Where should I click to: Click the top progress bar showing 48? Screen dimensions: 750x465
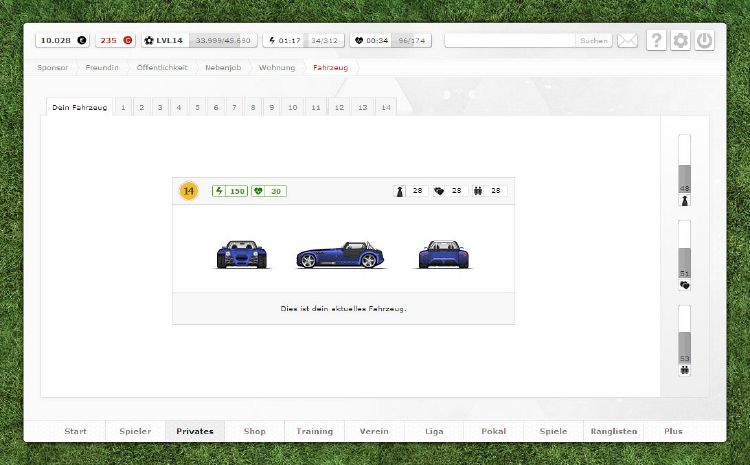(x=684, y=164)
